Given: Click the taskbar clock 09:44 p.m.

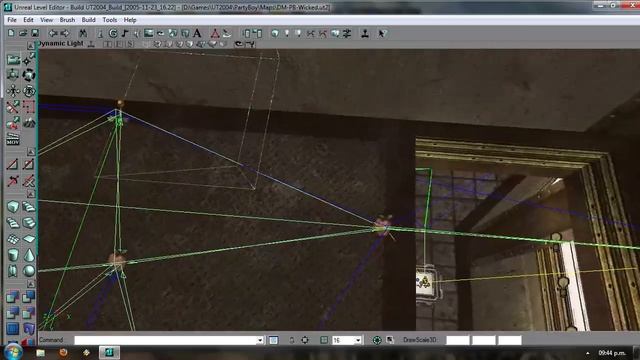Looking at the screenshot, I should (x=612, y=353).
